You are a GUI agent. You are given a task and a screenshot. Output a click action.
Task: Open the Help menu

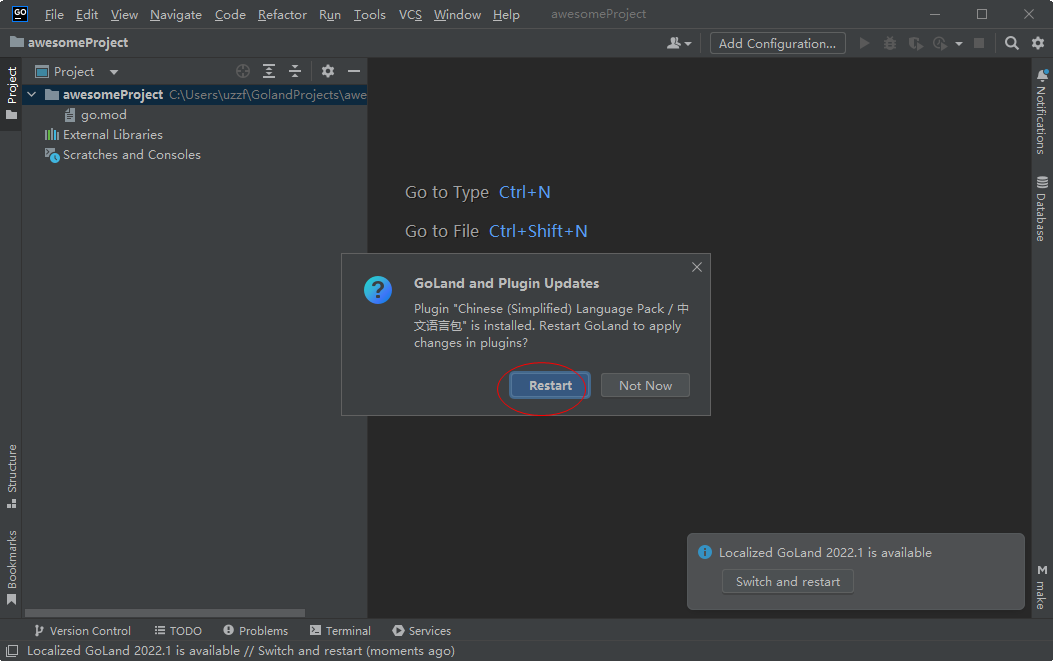click(506, 15)
